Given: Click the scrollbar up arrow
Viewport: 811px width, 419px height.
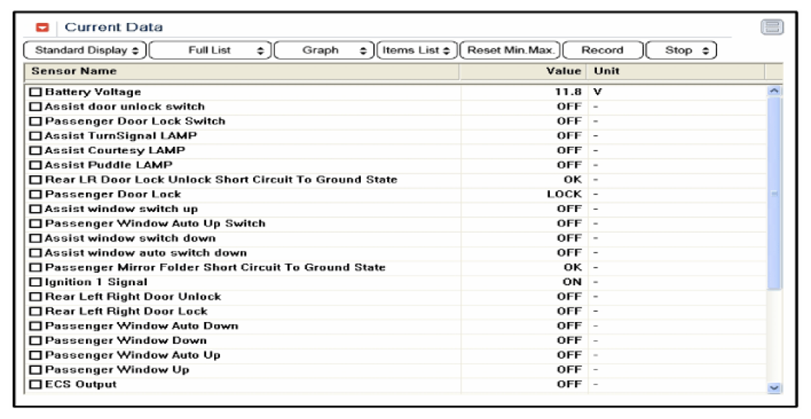Looking at the screenshot, I should (773, 91).
